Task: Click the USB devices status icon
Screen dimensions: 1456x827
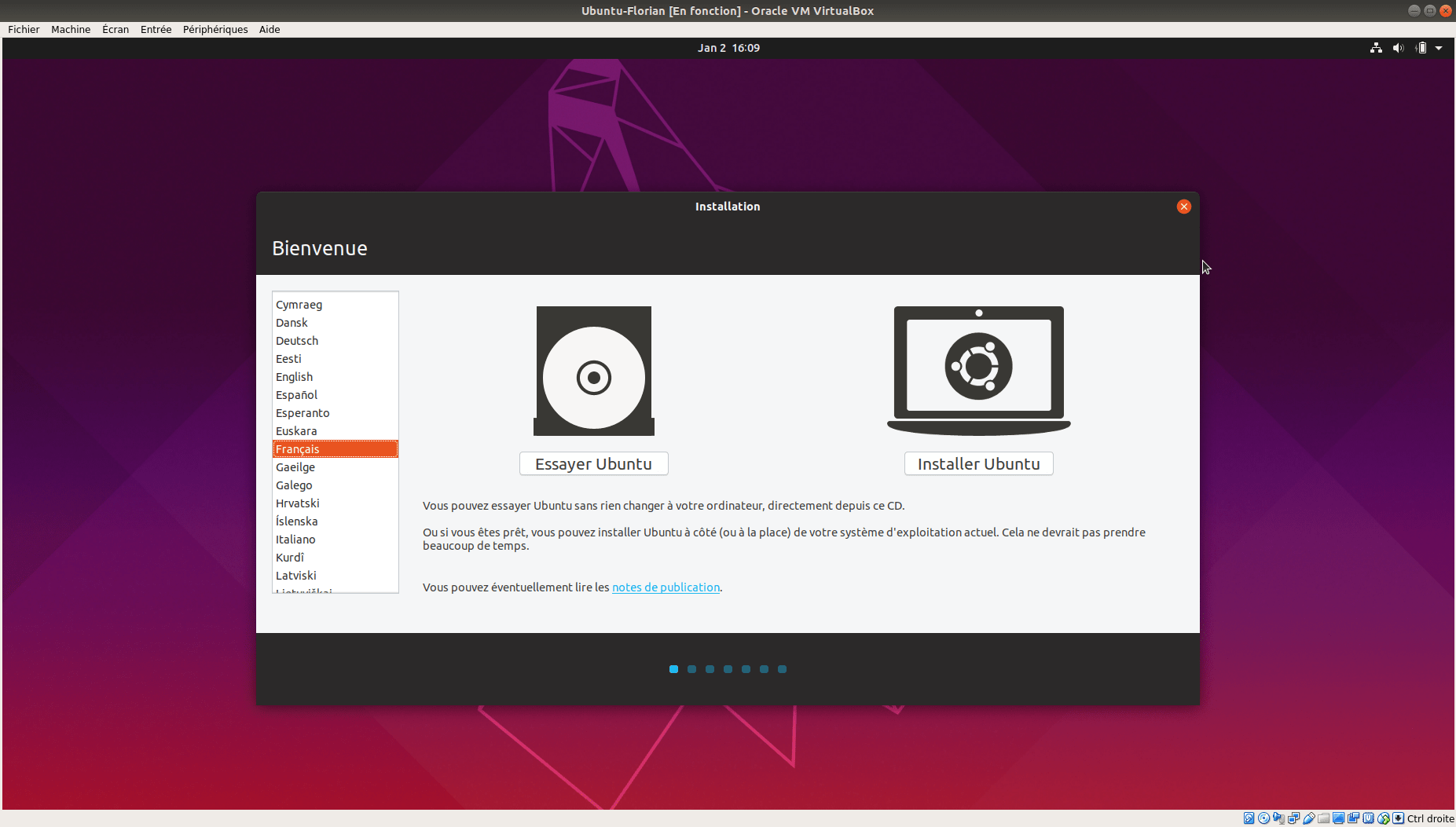Action: click(x=1309, y=818)
